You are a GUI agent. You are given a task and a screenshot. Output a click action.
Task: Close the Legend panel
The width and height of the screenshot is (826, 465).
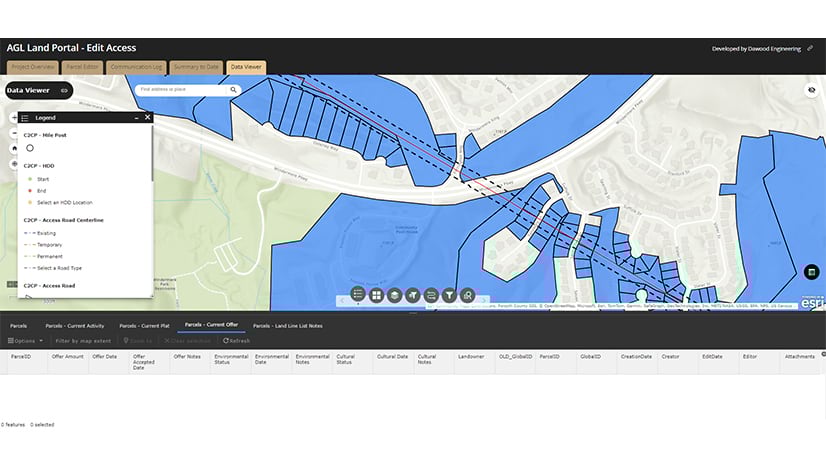pyautogui.click(x=148, y=117)
